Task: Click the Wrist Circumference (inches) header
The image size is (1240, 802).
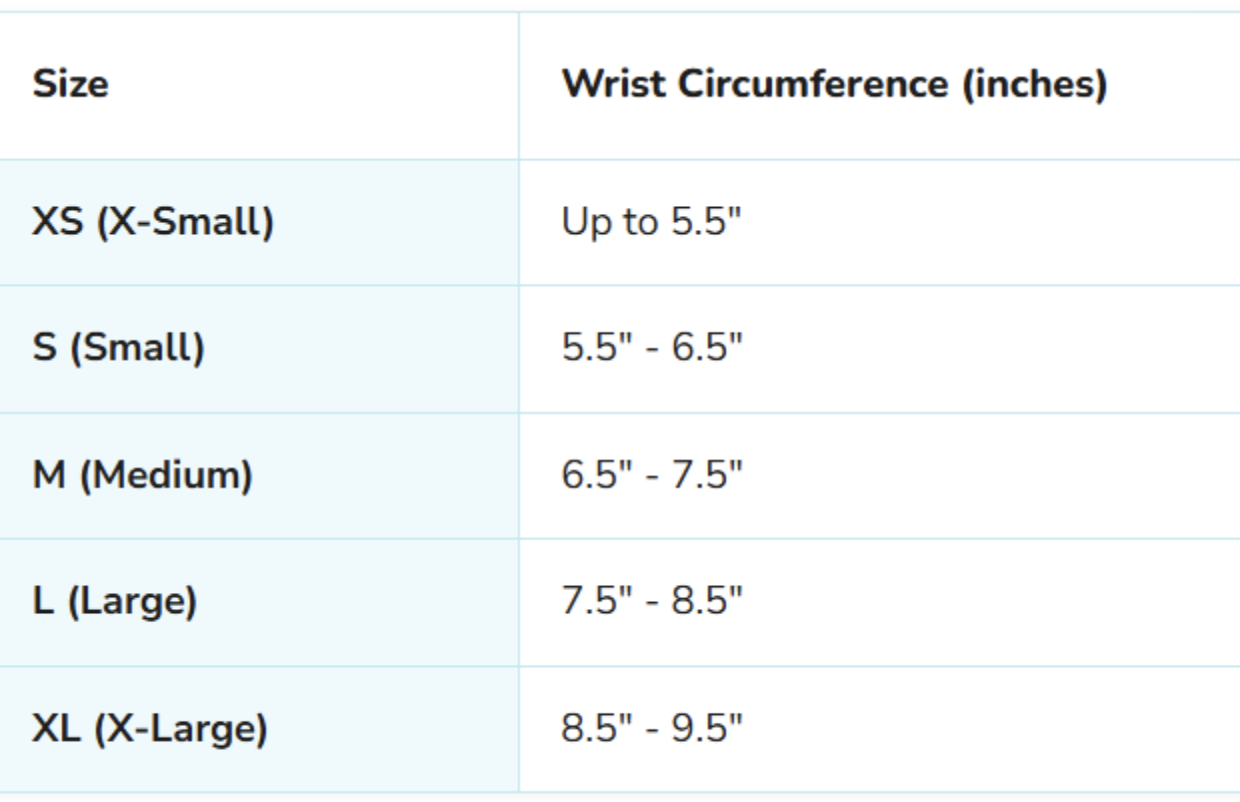Action: [x=834, y=84]
